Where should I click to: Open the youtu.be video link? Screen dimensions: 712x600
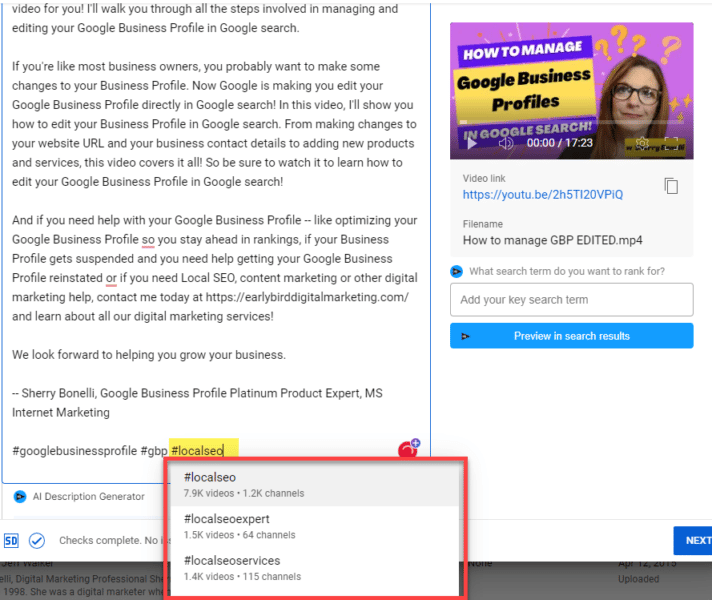[543, 195]
